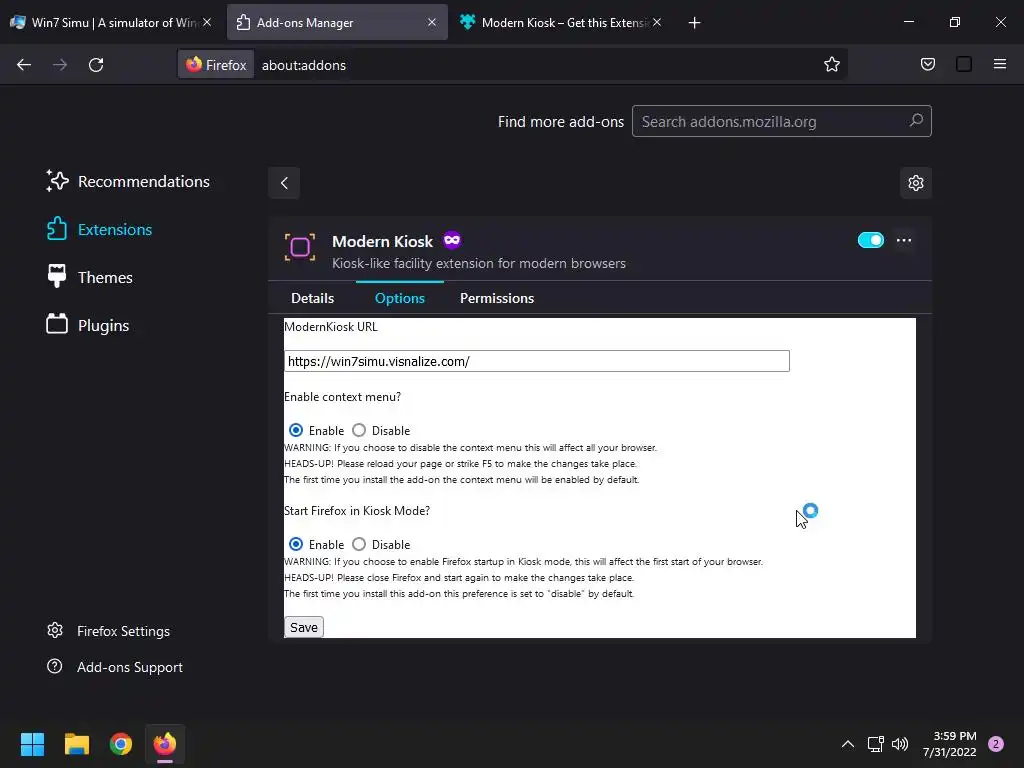Switch to Win7 Simu browser tab
Screen dimensions: 1024x768
click(x=111, y=22)
